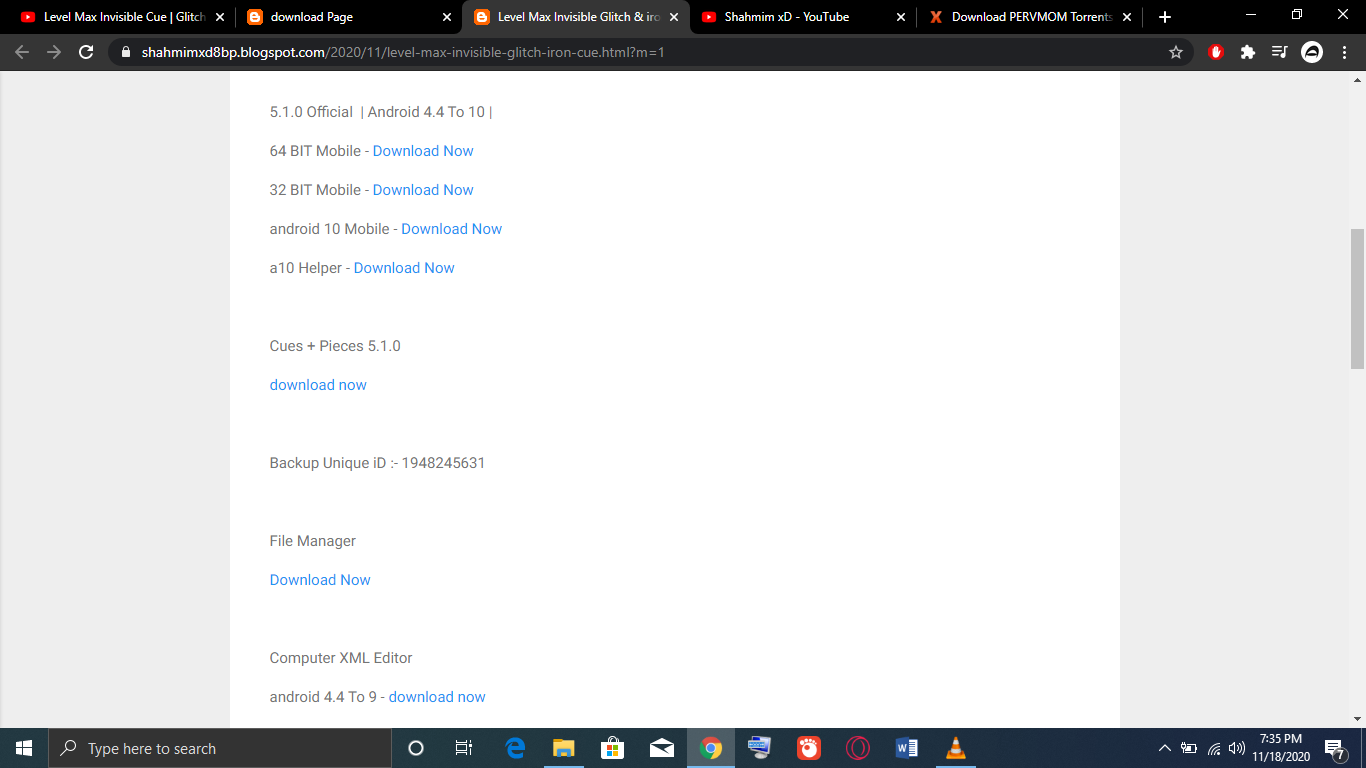Click the scrollbar down arrow
Viewport: 1366px width, 768px height.
(1357, 719)
